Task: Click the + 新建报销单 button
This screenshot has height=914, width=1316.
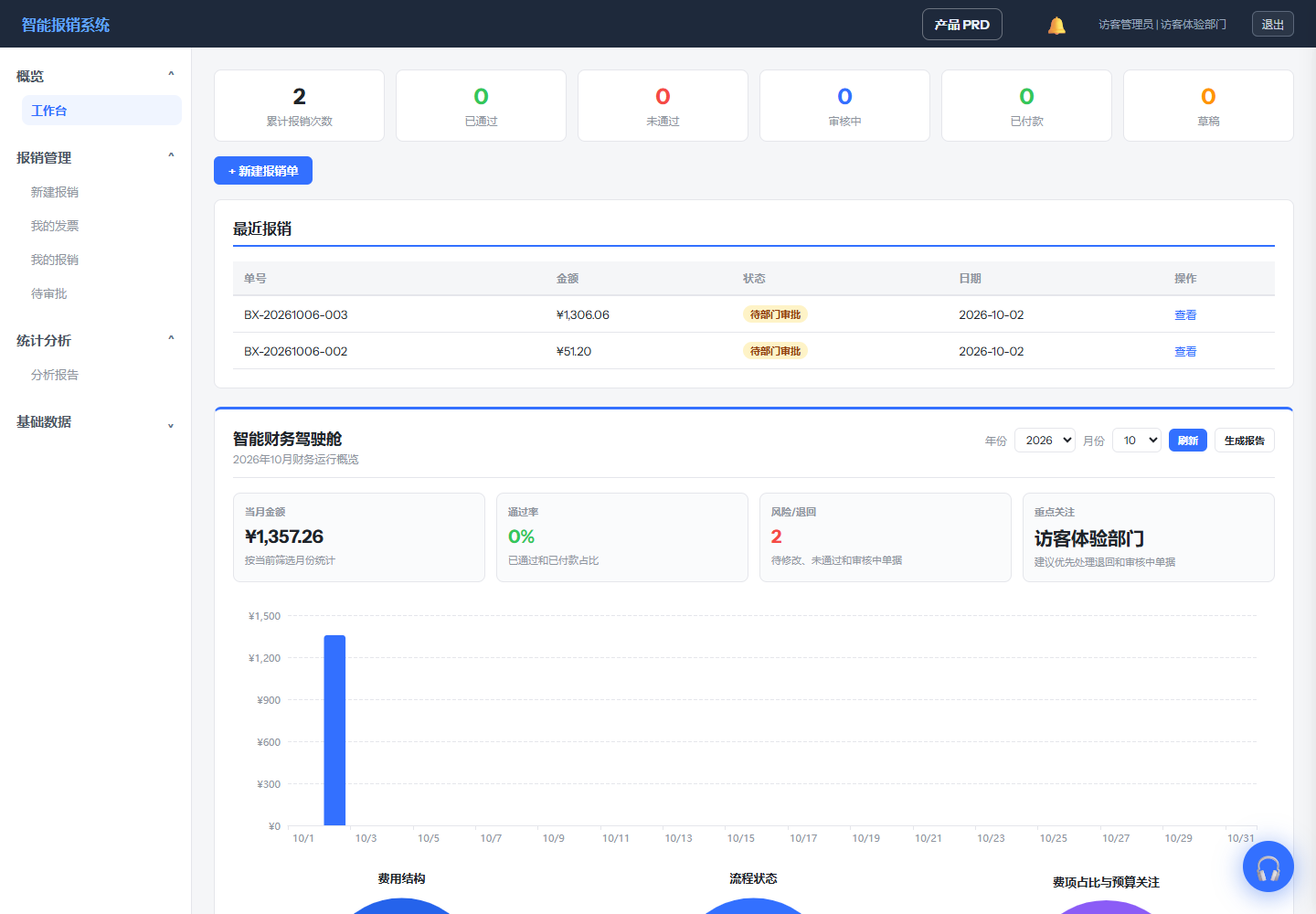Action: (x=263, y=171)
